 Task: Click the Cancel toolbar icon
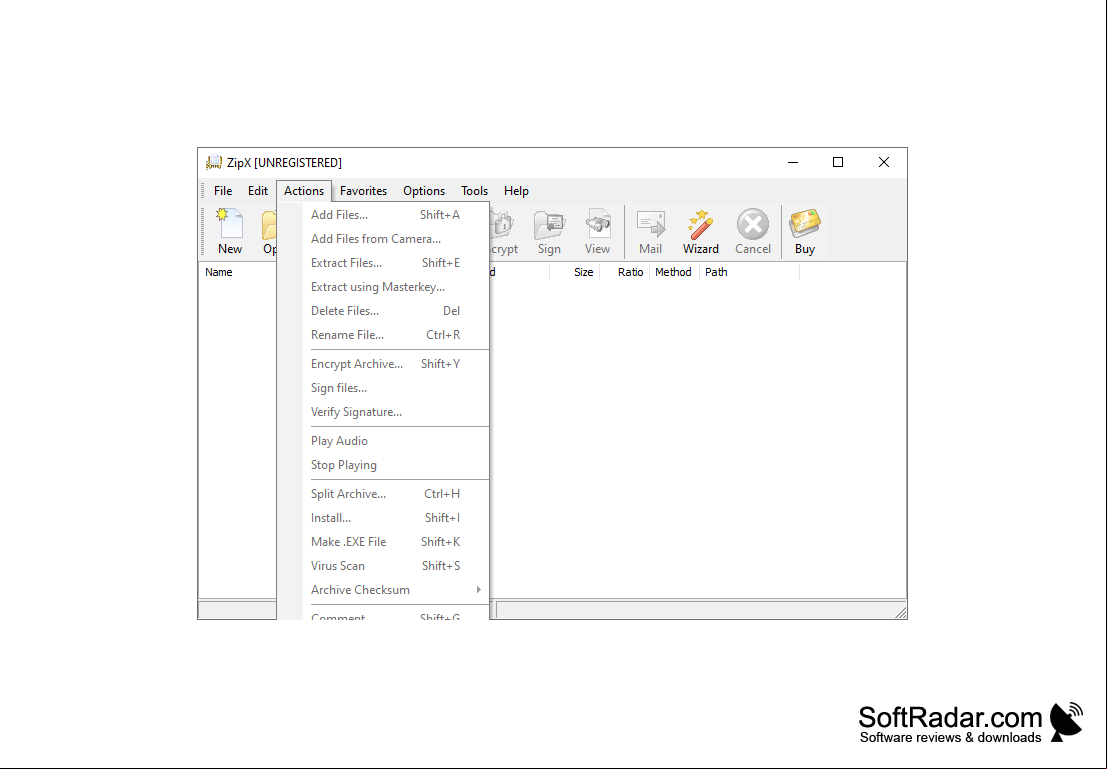point(753,232)
